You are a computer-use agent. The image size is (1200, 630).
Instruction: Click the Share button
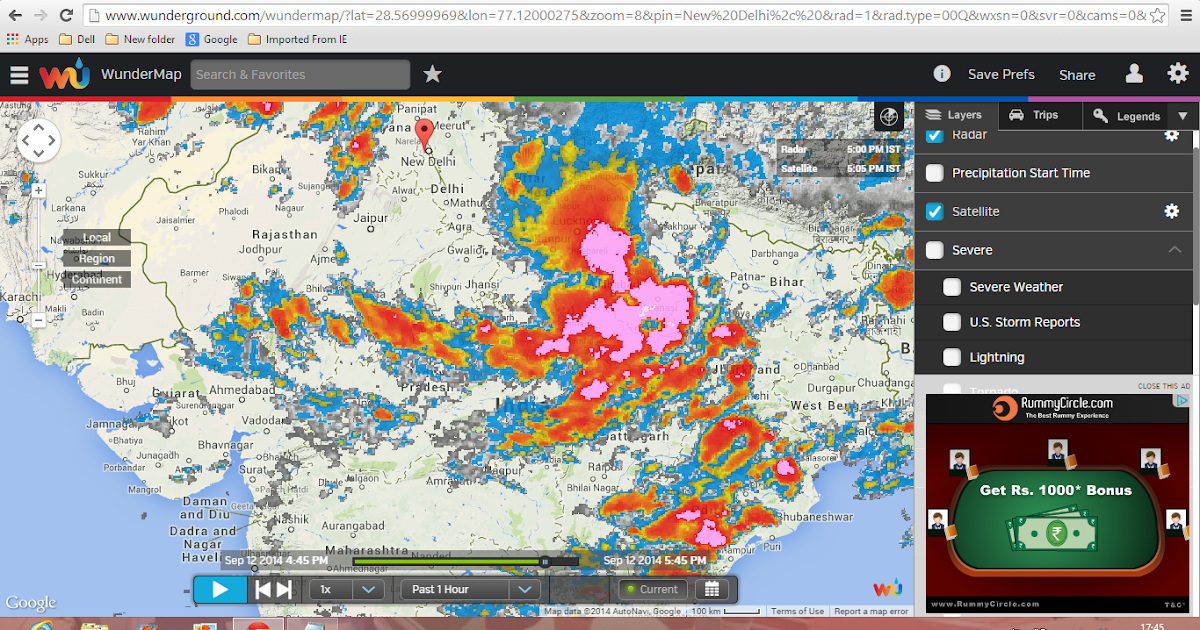point(1077,75)
